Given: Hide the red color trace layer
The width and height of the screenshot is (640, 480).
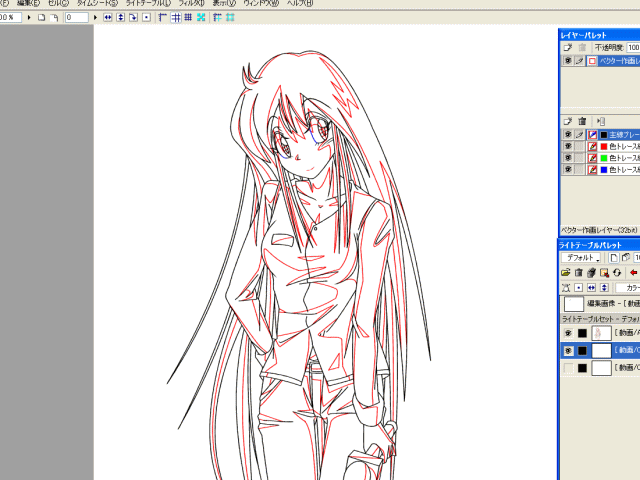Looking at the screenshot, I should (567, 146).
